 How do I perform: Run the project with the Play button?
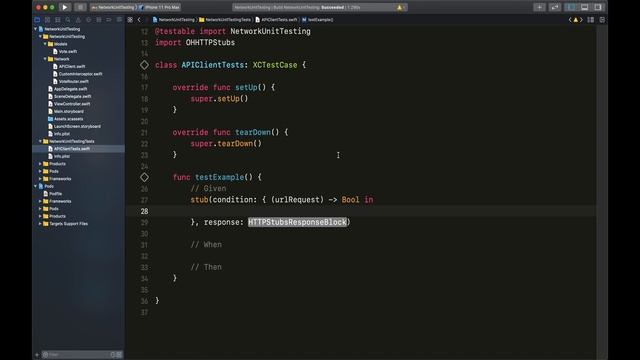[x=64, y=7]
